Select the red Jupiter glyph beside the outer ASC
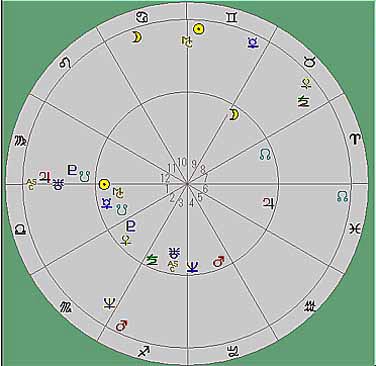The image size is (376, 366). 44,177
